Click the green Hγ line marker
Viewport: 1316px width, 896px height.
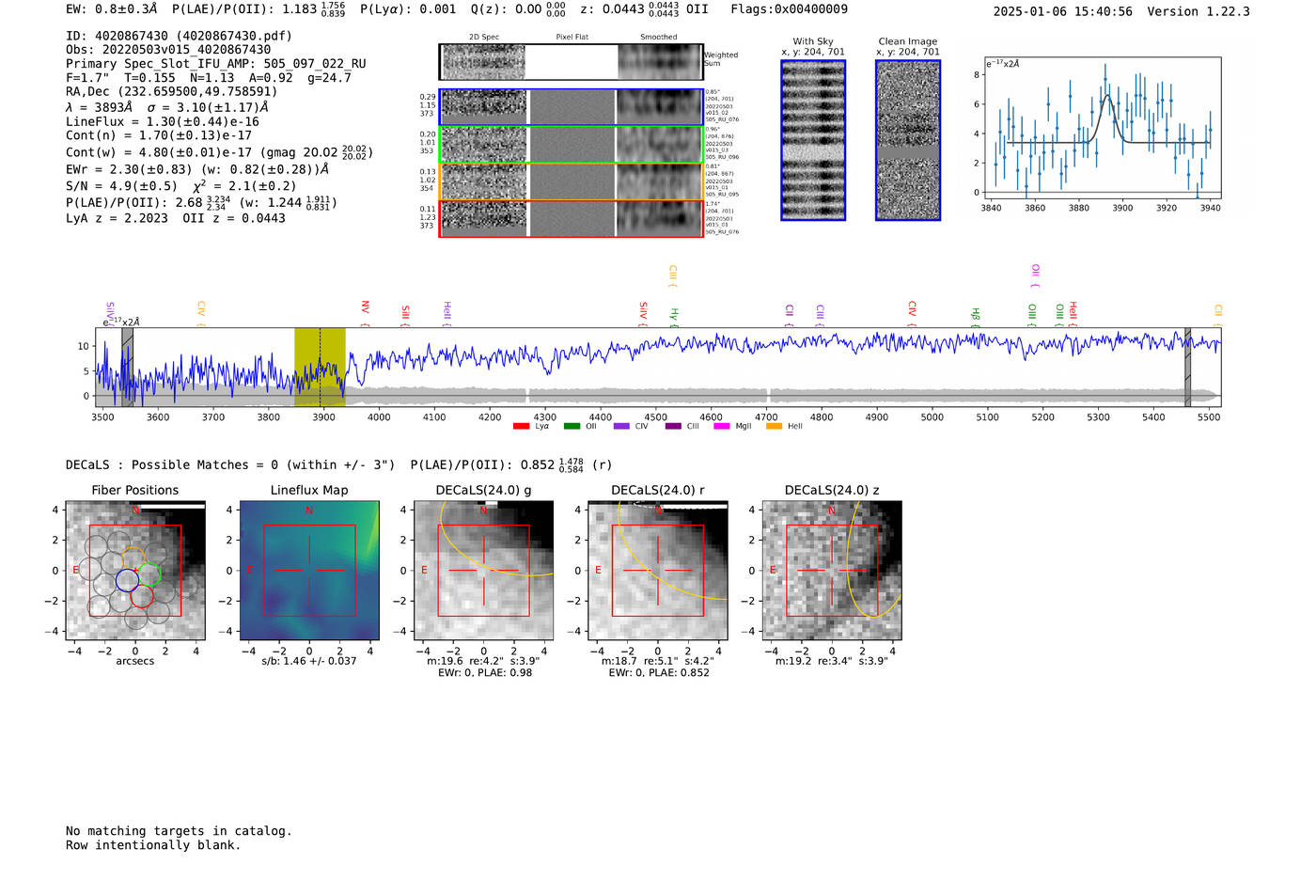(673, 317)
